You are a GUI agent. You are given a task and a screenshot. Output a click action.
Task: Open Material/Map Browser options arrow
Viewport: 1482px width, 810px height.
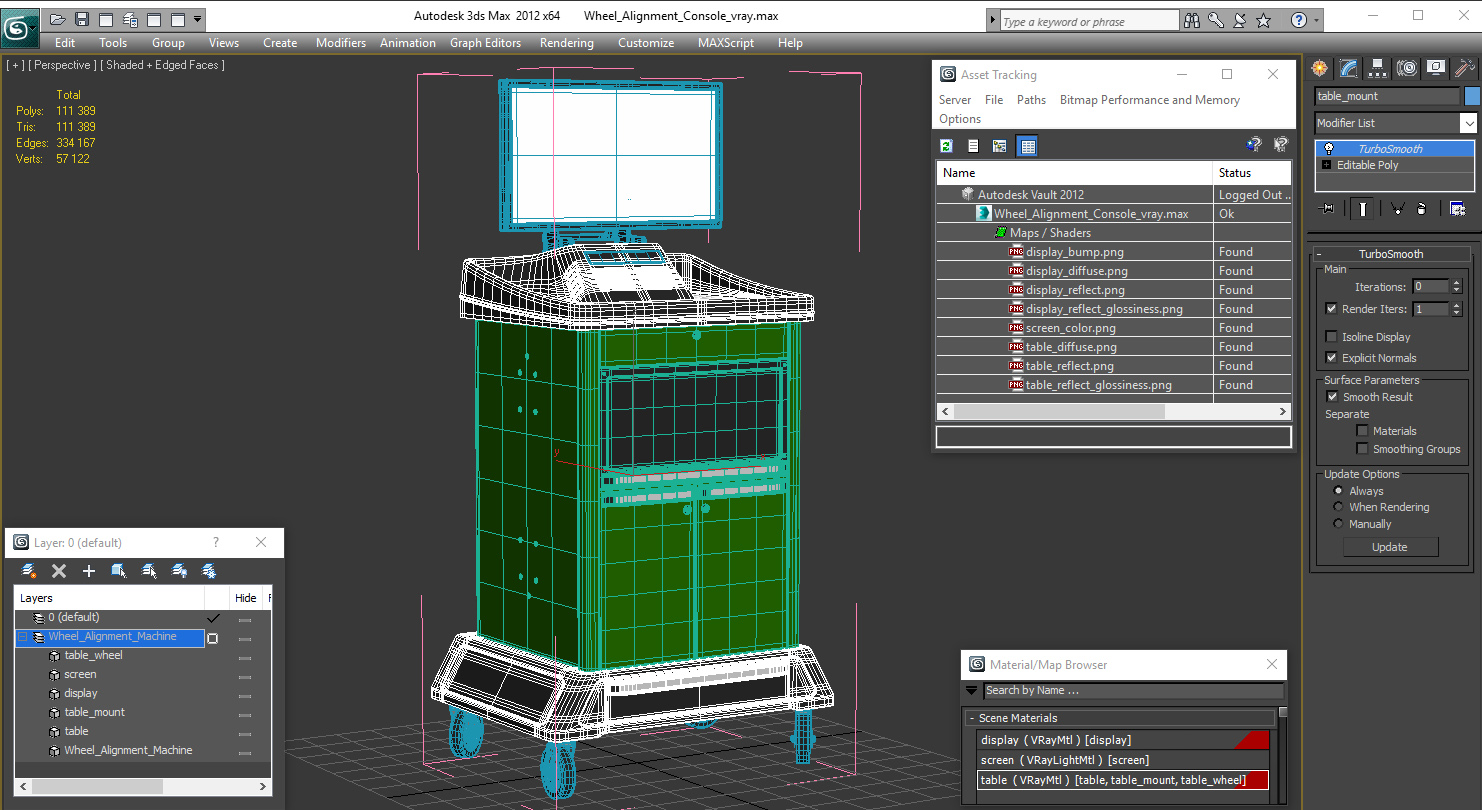click(971, 690)
